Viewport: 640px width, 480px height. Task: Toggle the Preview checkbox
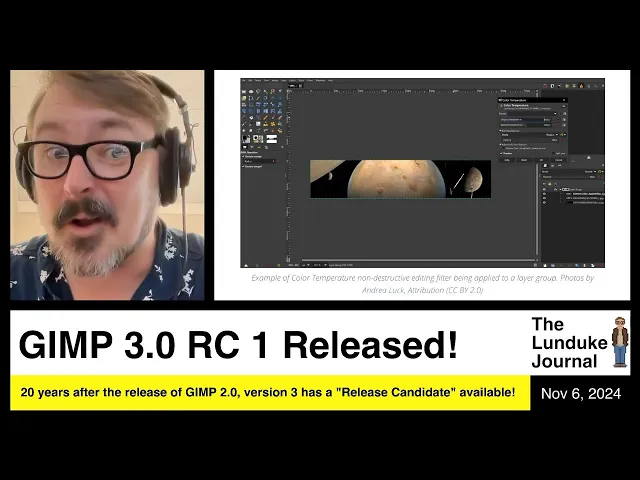[501, 153]
